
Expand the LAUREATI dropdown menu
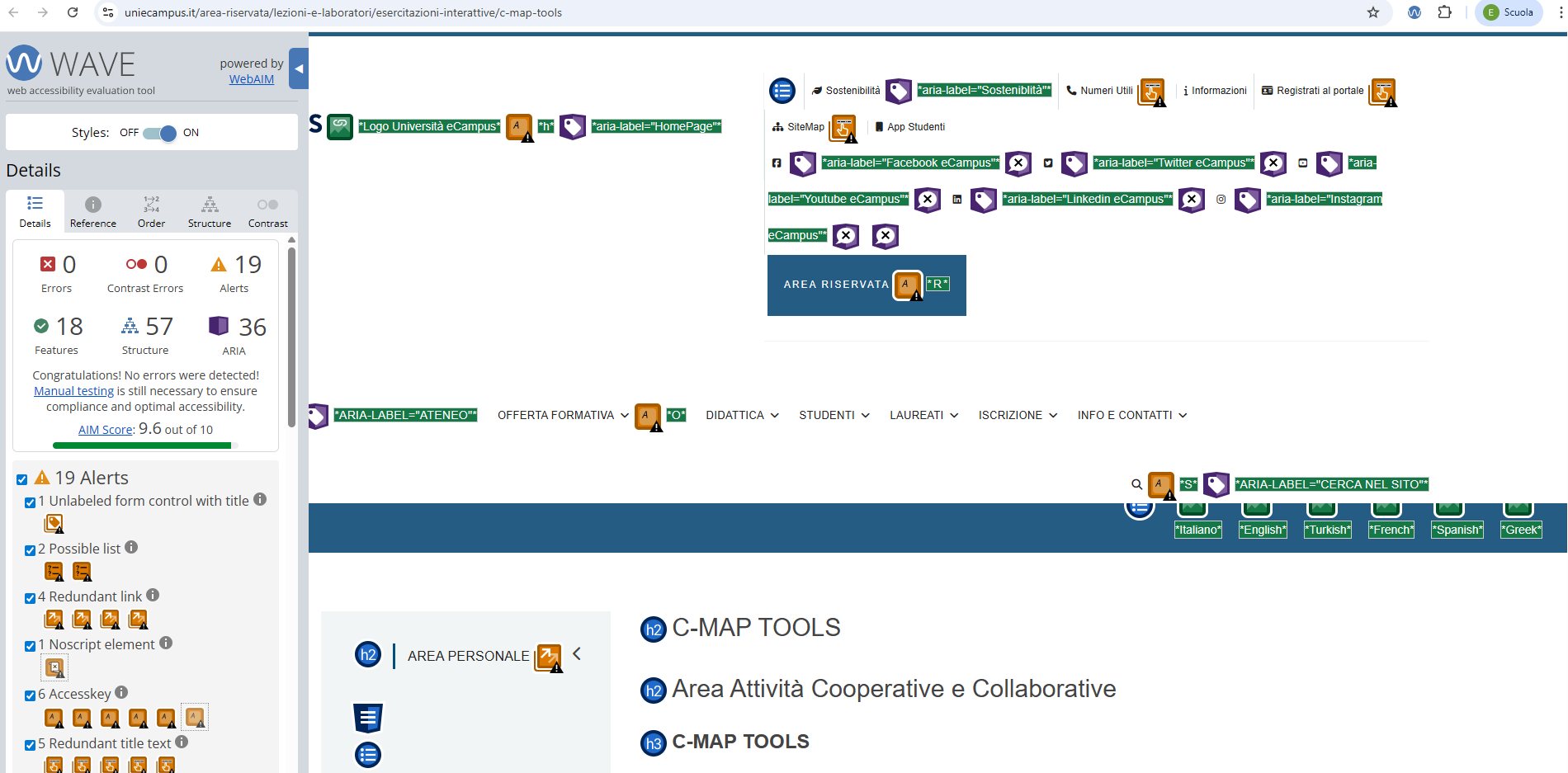pos(923,416)
